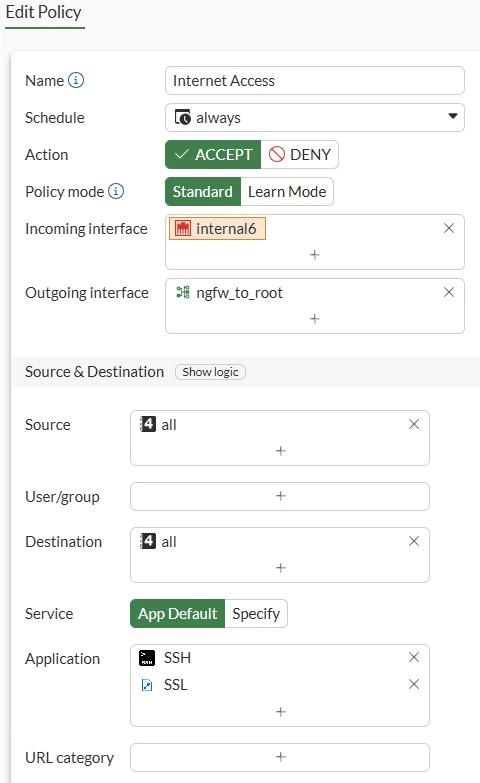Click the URL category label
This screenshot has width=480, height=783.
(x=69, y=758)
